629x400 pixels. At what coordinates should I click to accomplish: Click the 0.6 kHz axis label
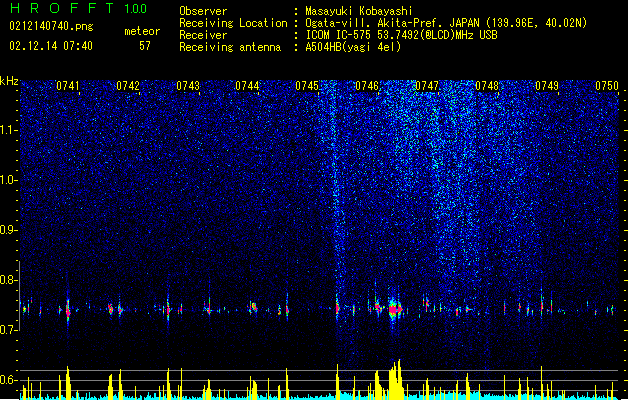click(9, 380)
